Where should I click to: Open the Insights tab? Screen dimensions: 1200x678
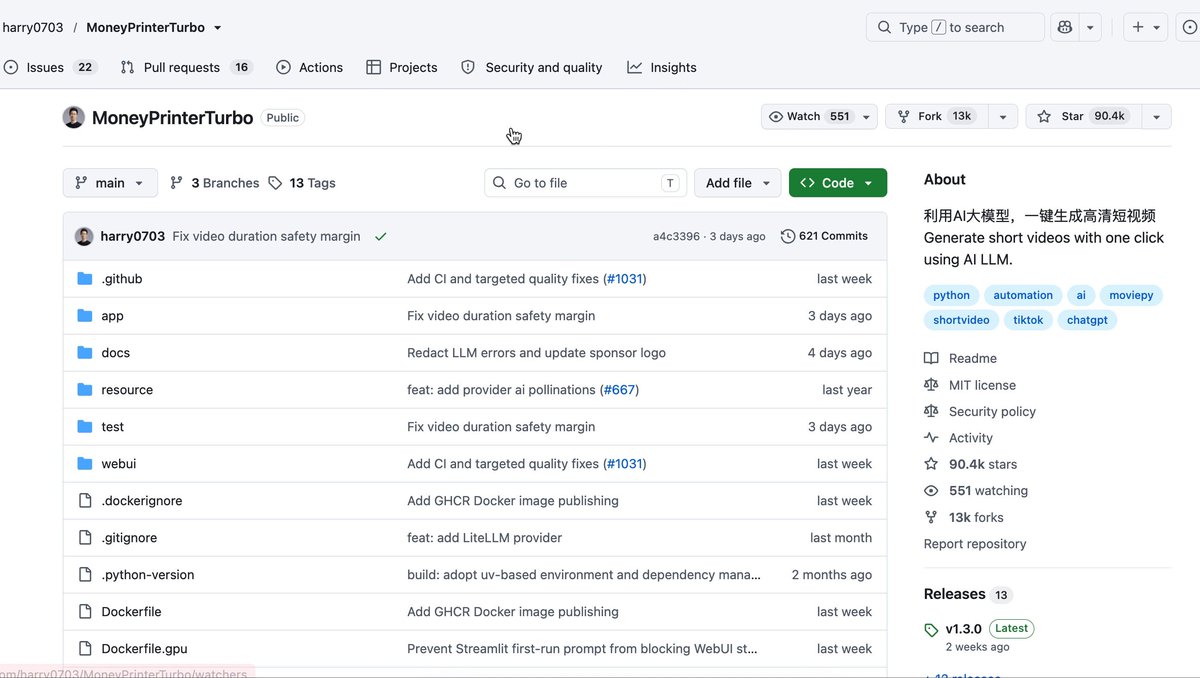pos(662,67)
